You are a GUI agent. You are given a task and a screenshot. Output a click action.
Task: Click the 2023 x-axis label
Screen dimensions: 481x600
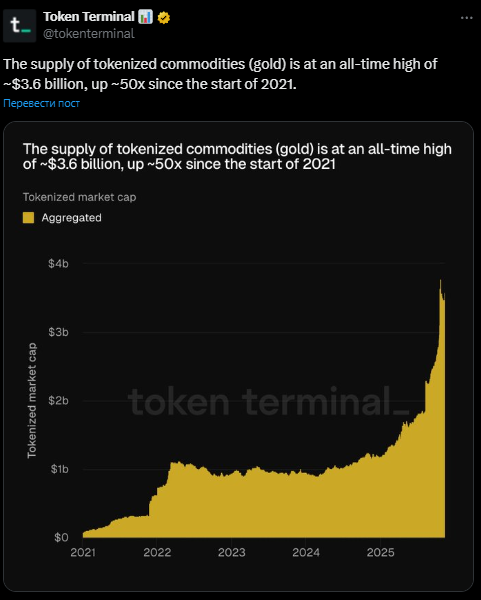pos(232,552)
